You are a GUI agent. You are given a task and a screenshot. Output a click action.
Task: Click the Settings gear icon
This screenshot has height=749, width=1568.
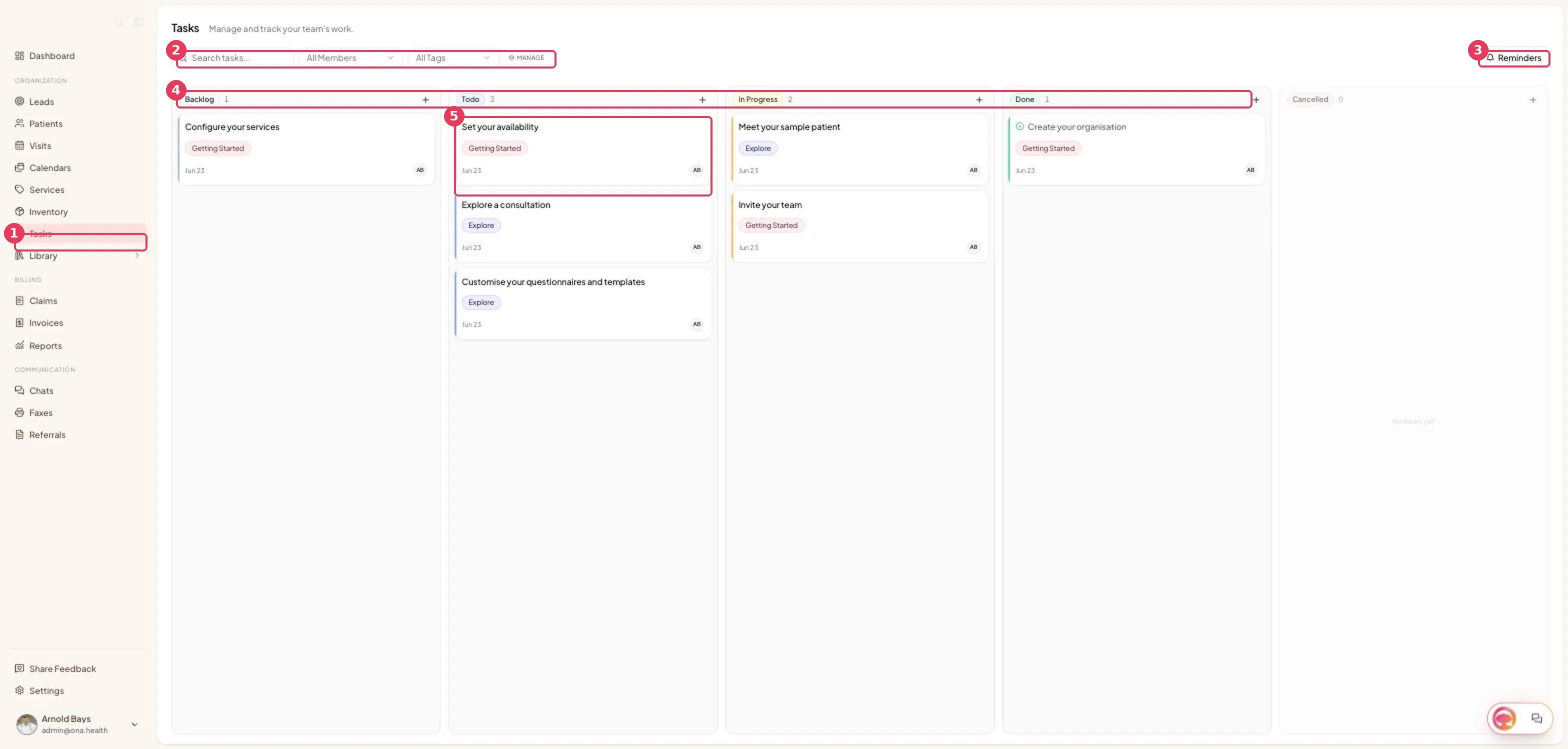point(19,690)
